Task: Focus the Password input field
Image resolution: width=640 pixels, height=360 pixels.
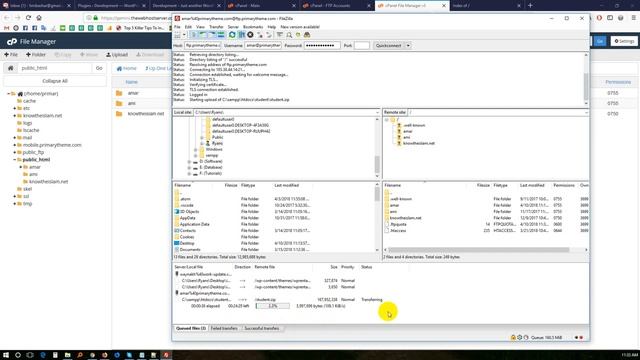Action: [x=322, y=46]
